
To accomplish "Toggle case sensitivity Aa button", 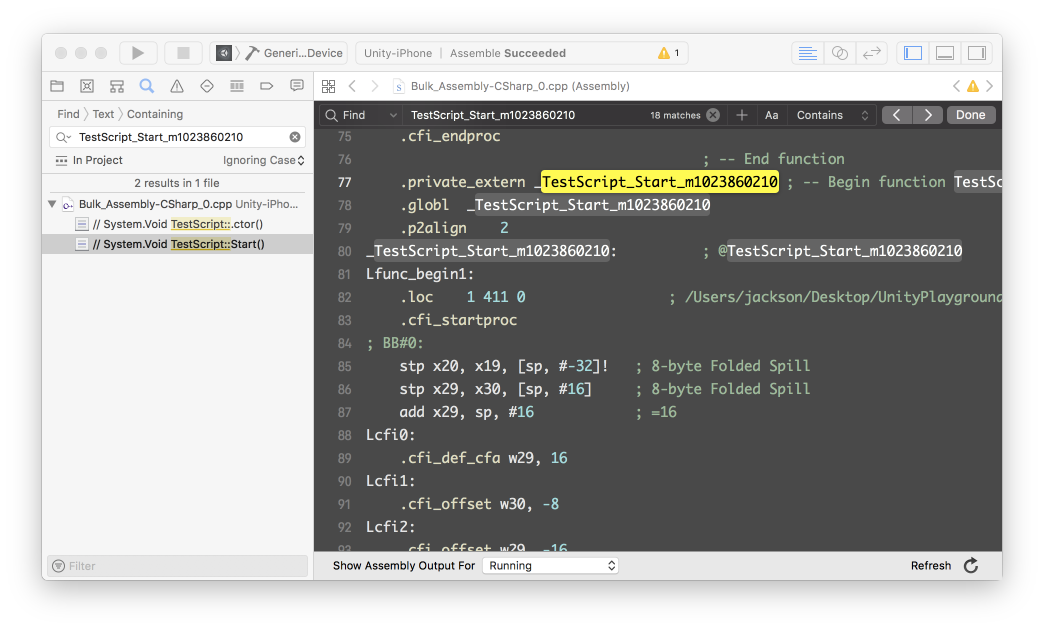I will pos(772,115).
